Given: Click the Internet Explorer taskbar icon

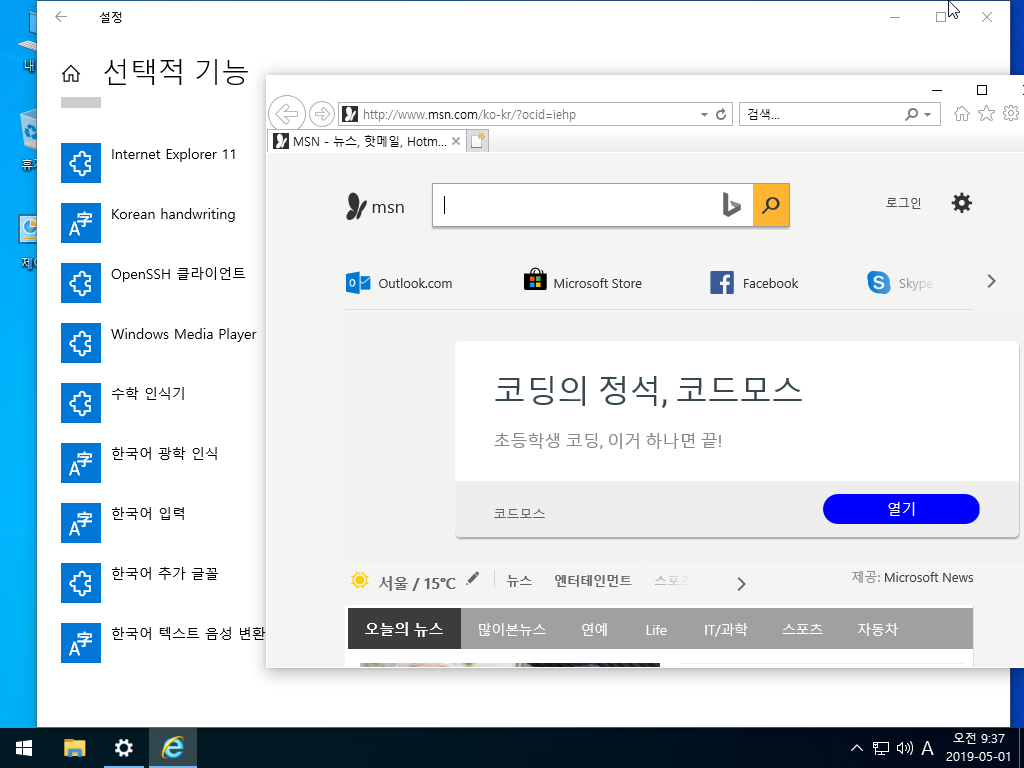Looking at the screenshot, I should pos(172,748).
